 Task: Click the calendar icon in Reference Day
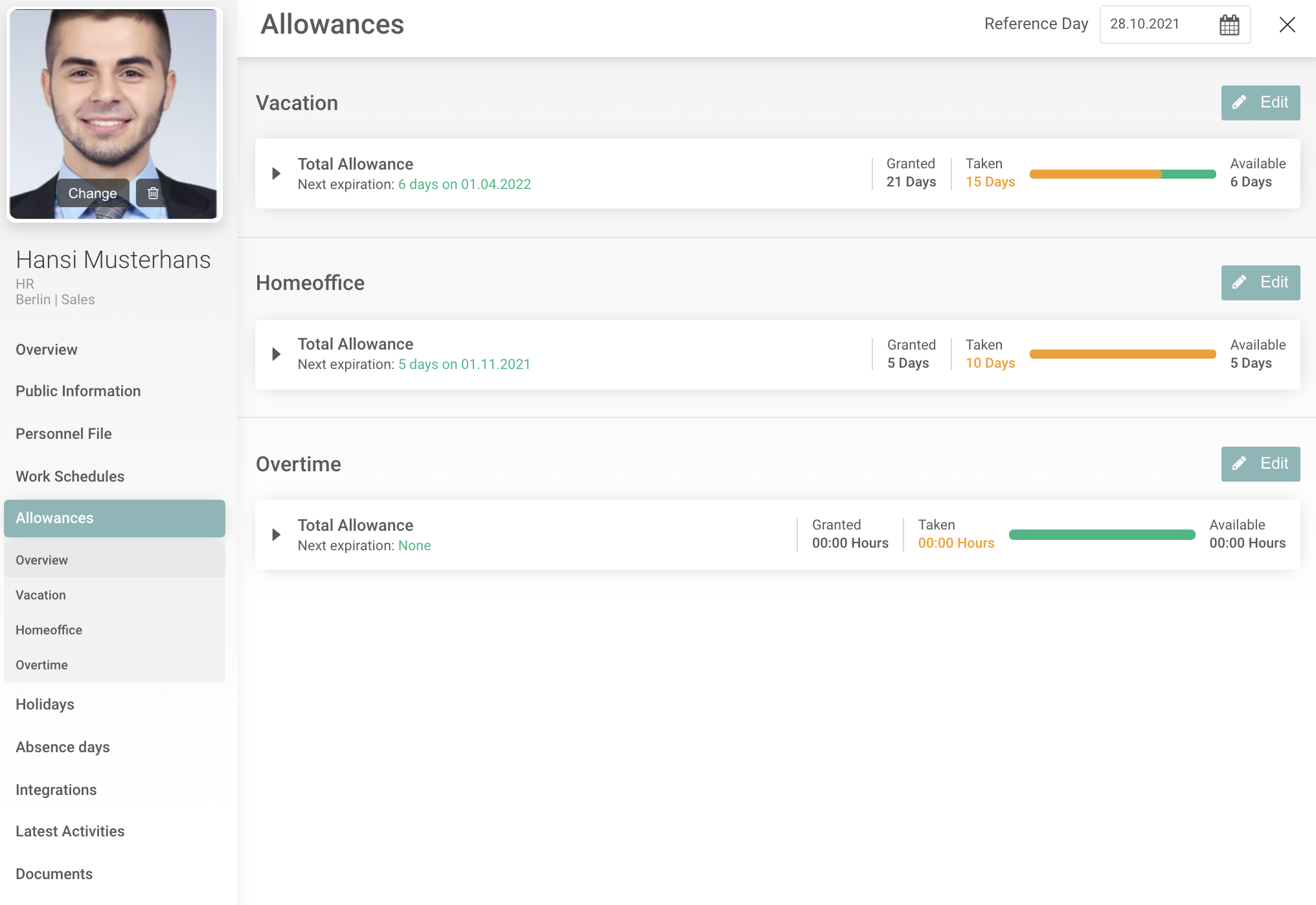coord(1229,25)
